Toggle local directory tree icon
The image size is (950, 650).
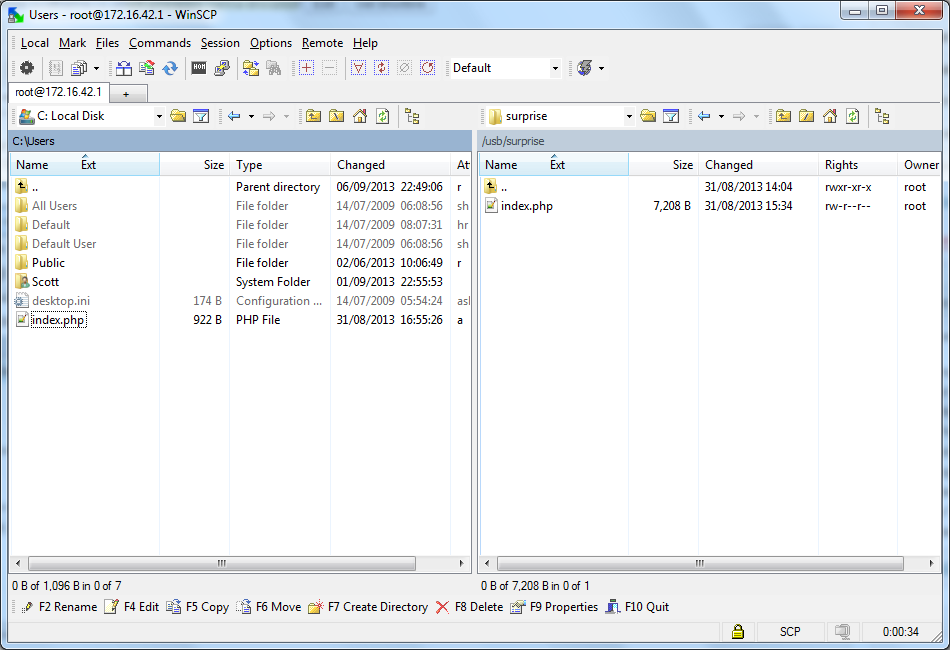(x=413, y=116)
